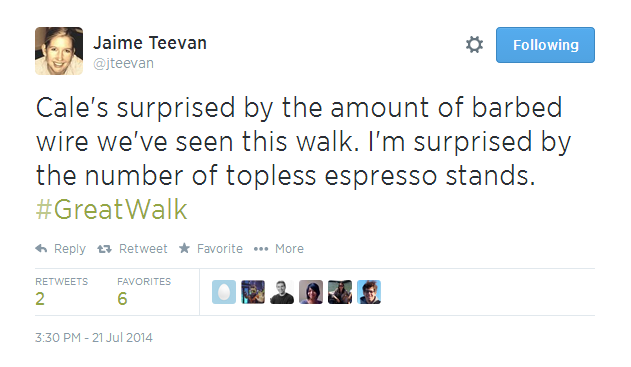The width and height of the screenshot is (631, 367).
Task: Open the #GreatWalk hashtag link
Action: (111, 209)
